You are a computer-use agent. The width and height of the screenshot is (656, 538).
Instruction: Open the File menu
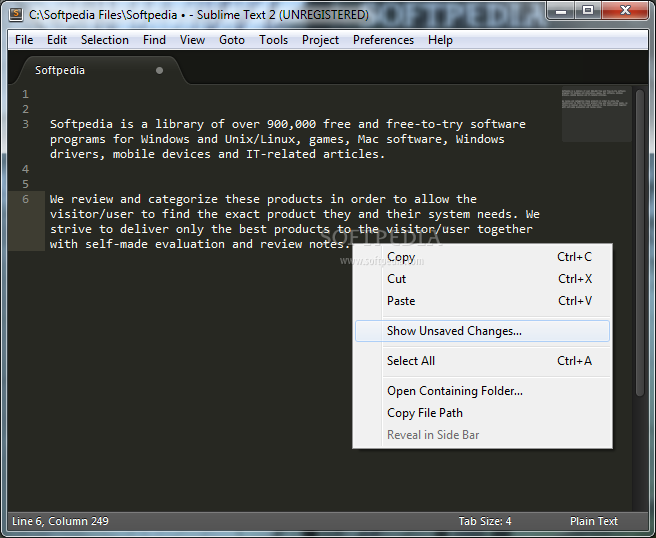tap(24, 40)
